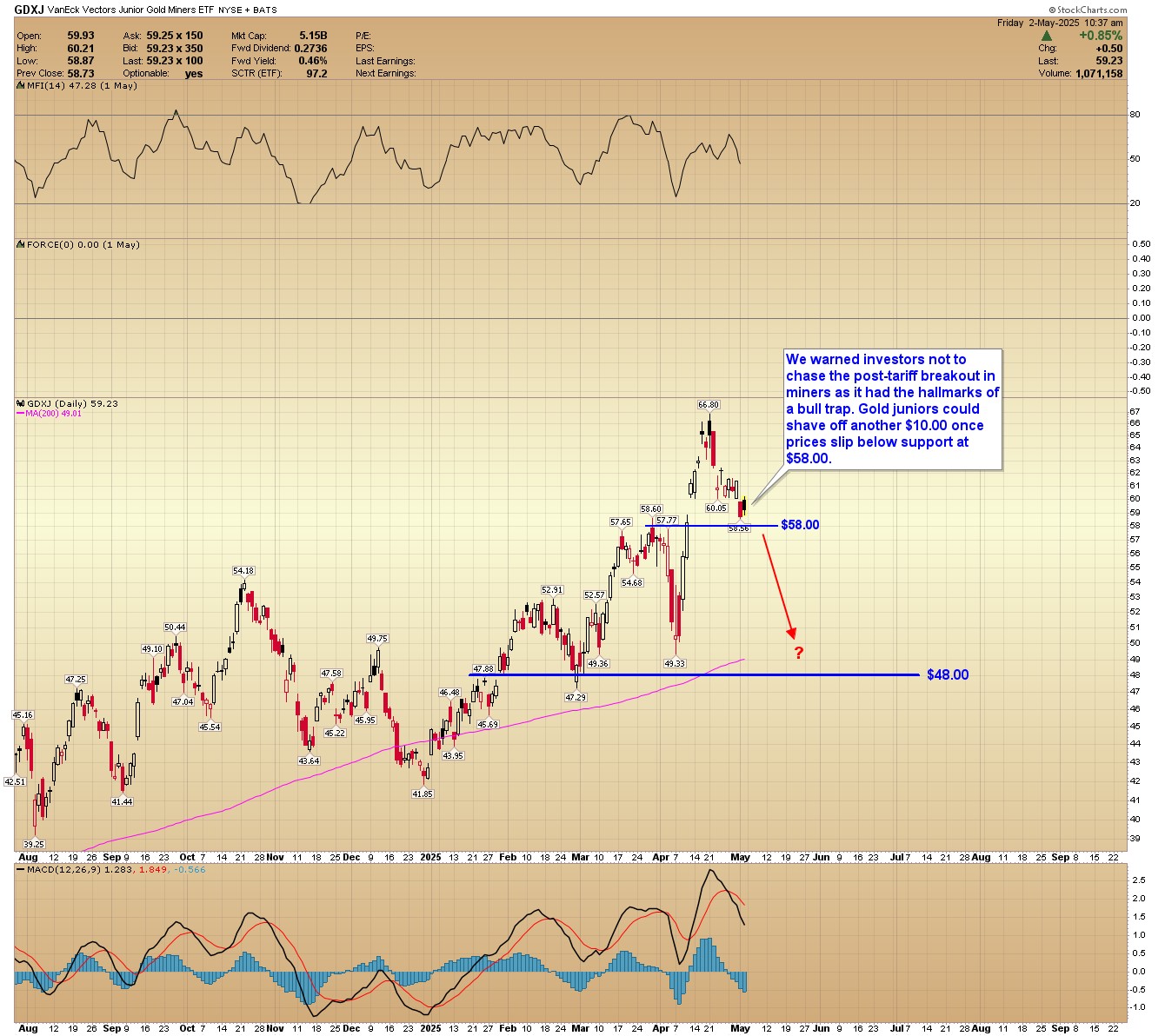The height and width of the screenshot is (1036, 1165).
Task: Click the 54.18 October high label
Action: tap(243, 571)
